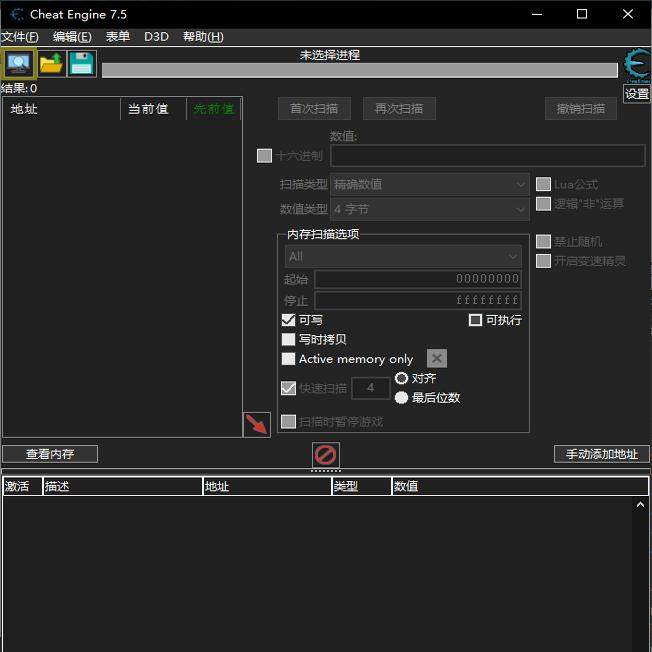Click the 数值 value input field
The width and height of the screenshot is (652, 652).
pyautogui.click(x=488, y=155)
